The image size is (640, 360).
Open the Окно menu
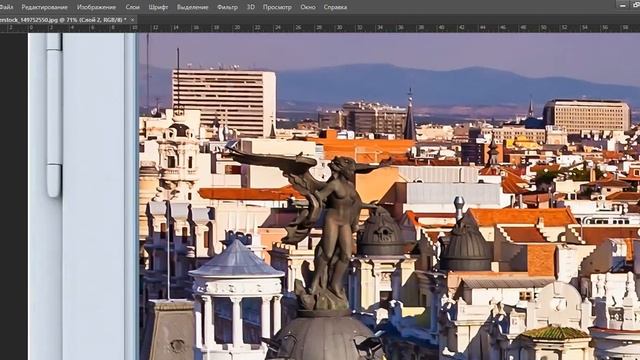tap(308, 7)
